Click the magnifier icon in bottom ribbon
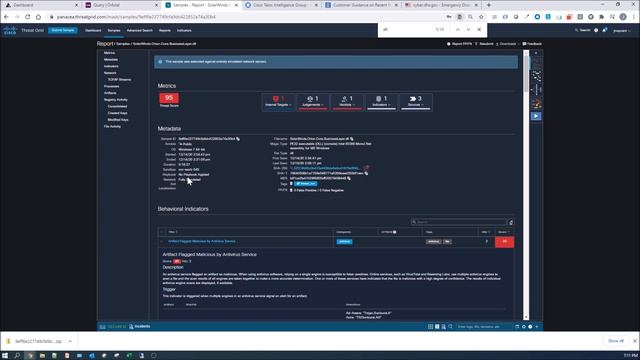The image size is (640, 360). tap(451, 327)
